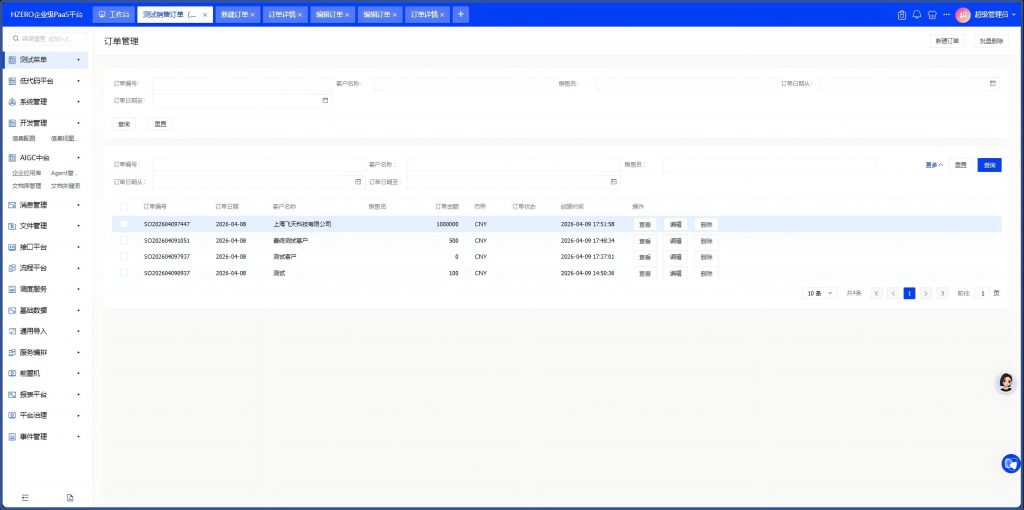Tick the select-all checkbox in table header
Screen dimensions: 1024x510
pos(124,207)
